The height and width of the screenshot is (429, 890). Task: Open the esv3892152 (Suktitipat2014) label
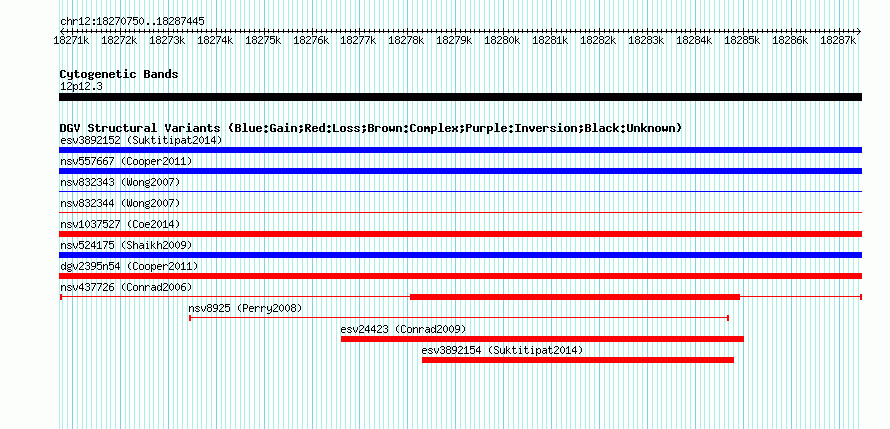(141, 140)
